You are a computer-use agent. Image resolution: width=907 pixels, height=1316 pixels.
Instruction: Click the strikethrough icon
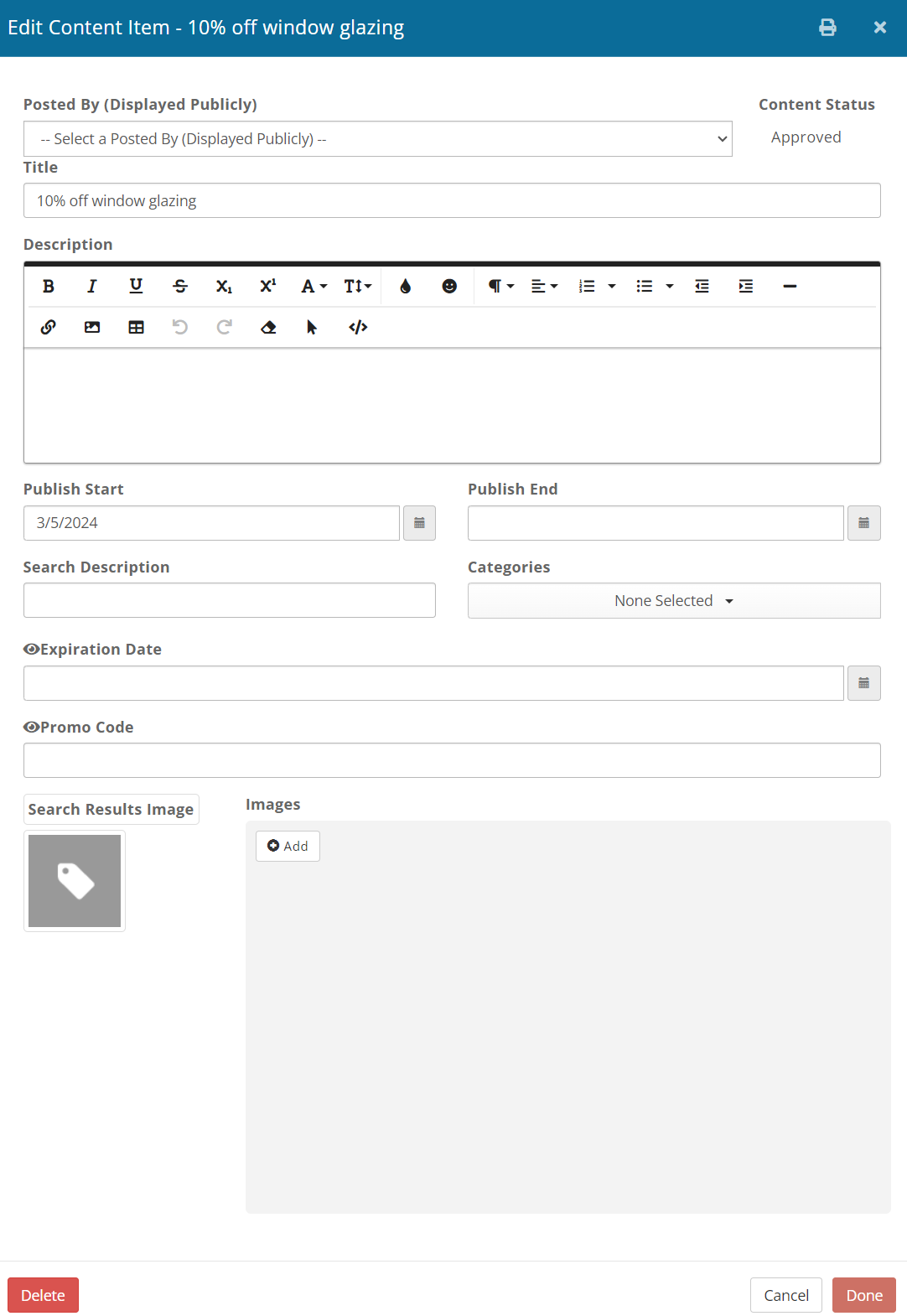tap(180, 287)
